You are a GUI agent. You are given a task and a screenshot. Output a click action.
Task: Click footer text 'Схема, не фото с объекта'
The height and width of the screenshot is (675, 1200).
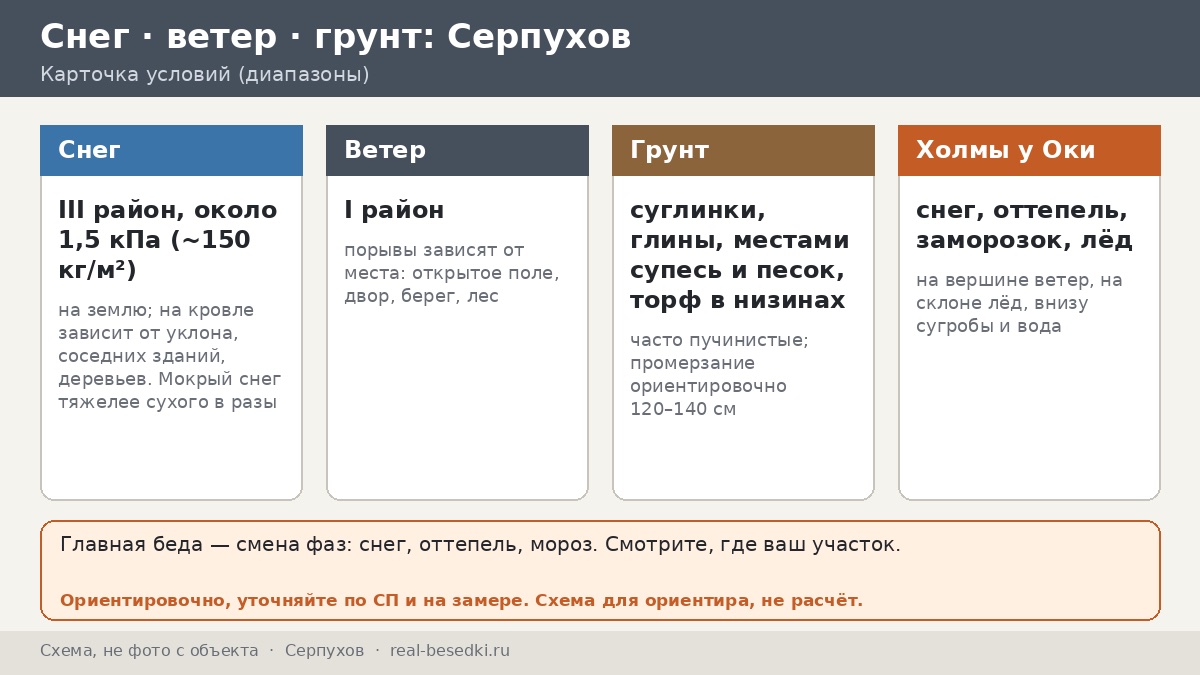[149, 650]
